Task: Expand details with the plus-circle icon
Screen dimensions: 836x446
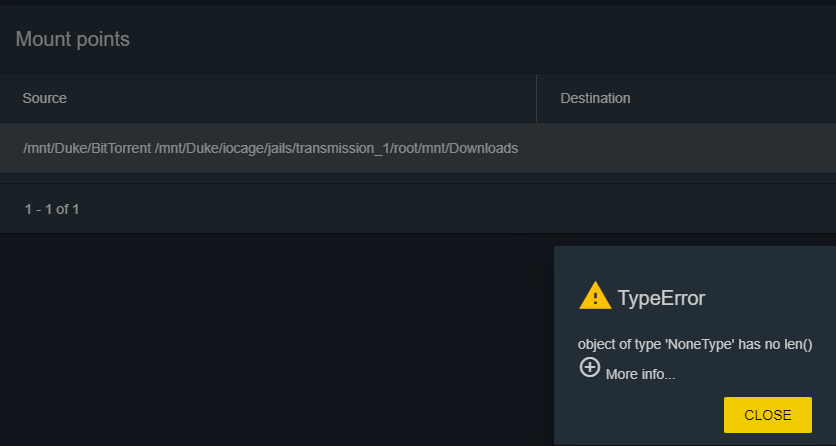Action: pos(590,367)
